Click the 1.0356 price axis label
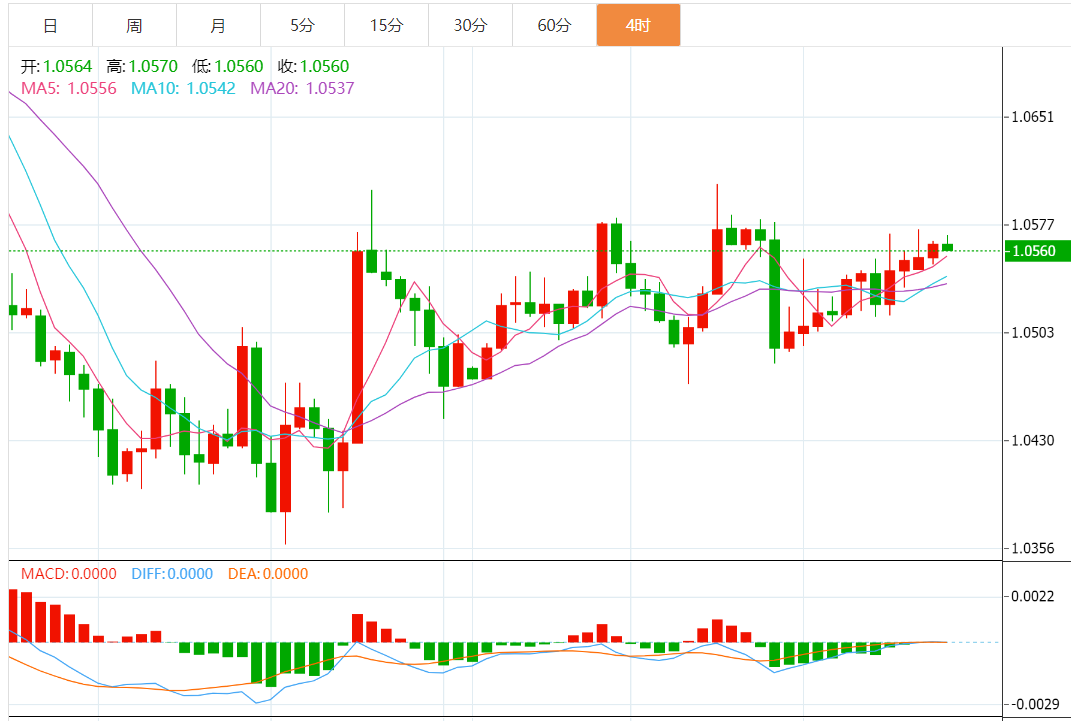 pyautogui.click(x=1033, y=548)
